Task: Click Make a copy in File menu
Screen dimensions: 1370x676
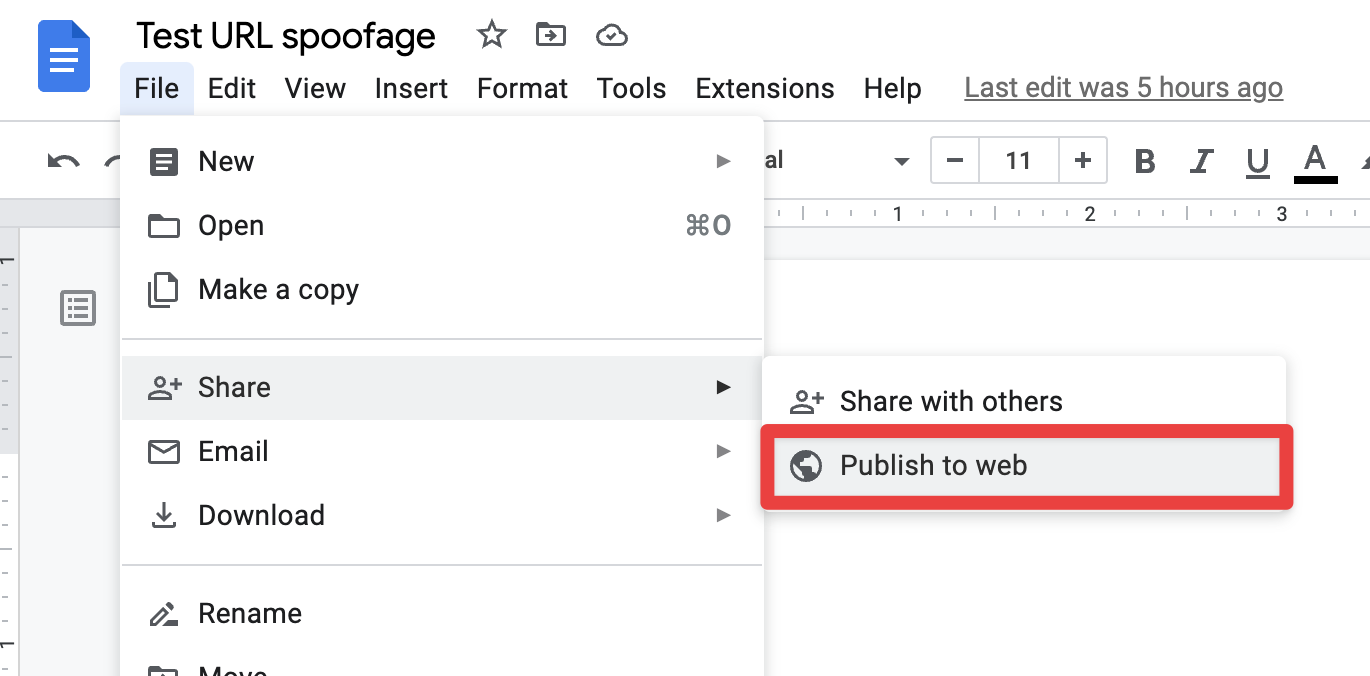Action: pyautogui.click(x=278, y=290)
